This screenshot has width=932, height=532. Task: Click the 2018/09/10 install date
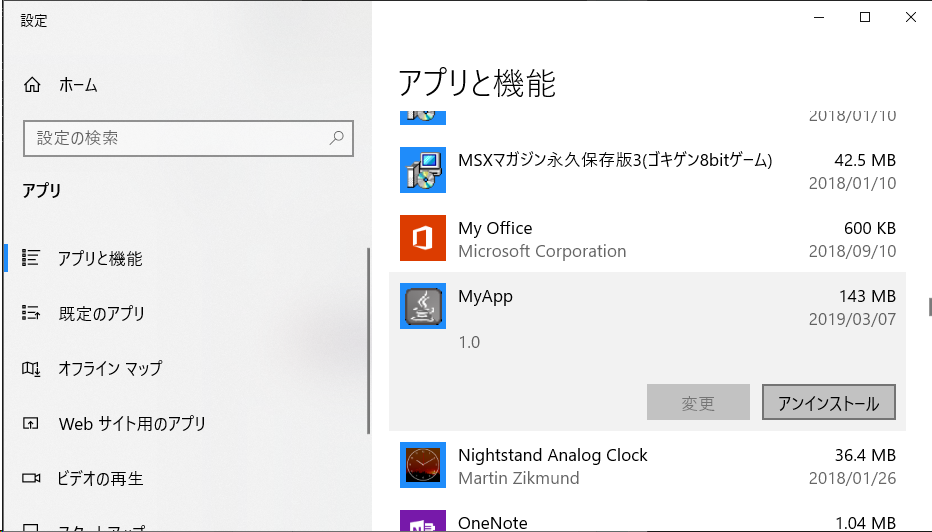click(x=852, y=251)
